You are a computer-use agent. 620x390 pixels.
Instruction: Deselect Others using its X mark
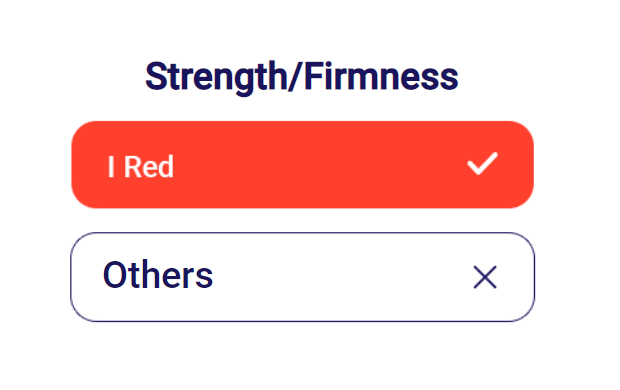click(485, 277)
